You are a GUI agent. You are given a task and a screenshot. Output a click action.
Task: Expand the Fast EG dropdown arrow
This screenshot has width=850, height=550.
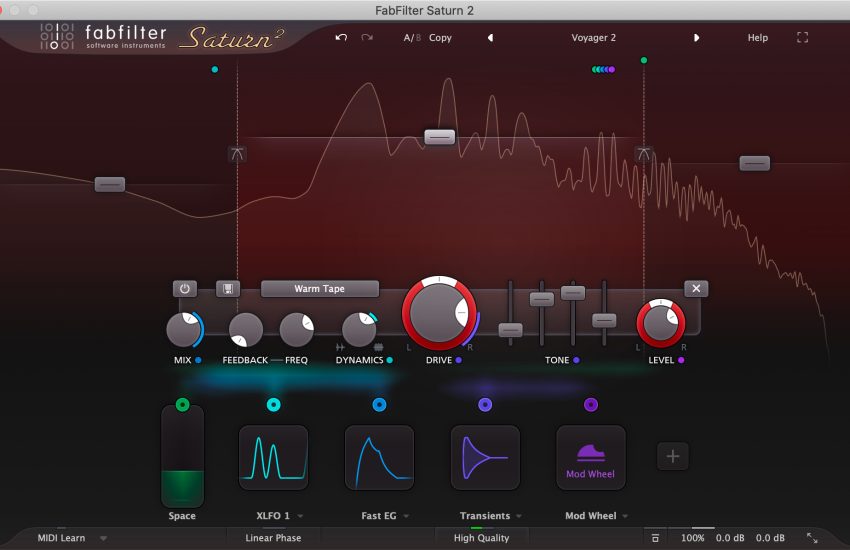[406, 516]
